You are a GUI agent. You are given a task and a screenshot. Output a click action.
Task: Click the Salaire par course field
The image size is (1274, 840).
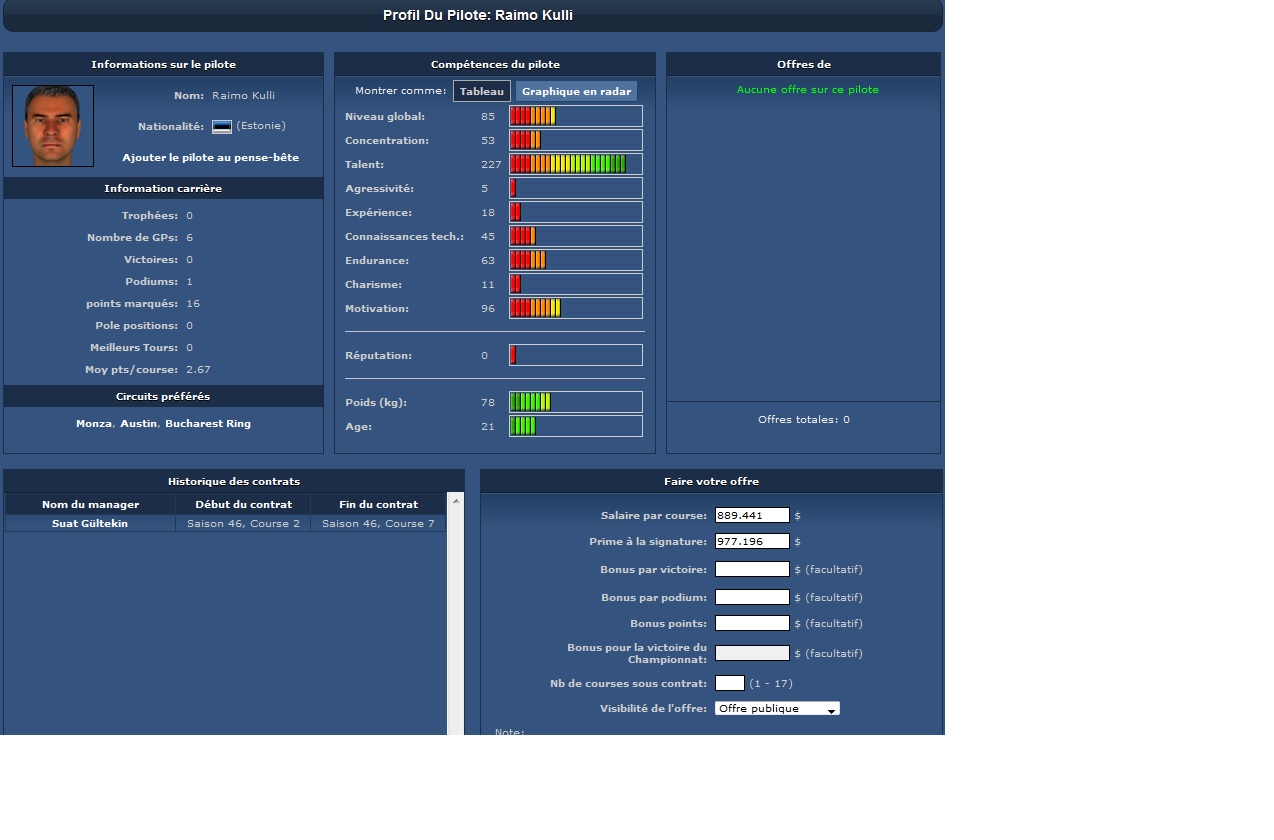[752, 516]
